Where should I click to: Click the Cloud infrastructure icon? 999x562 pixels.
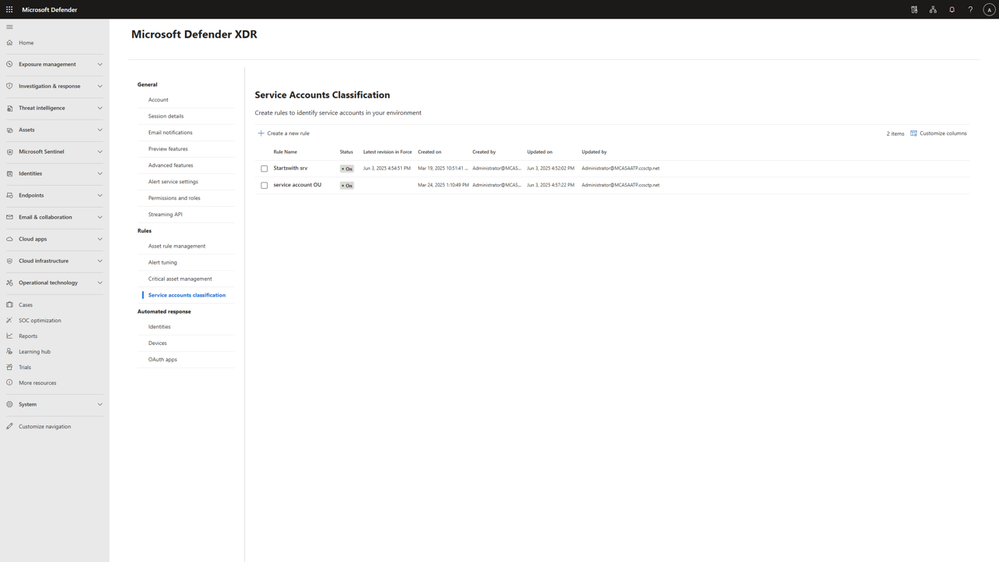[10, 261]
